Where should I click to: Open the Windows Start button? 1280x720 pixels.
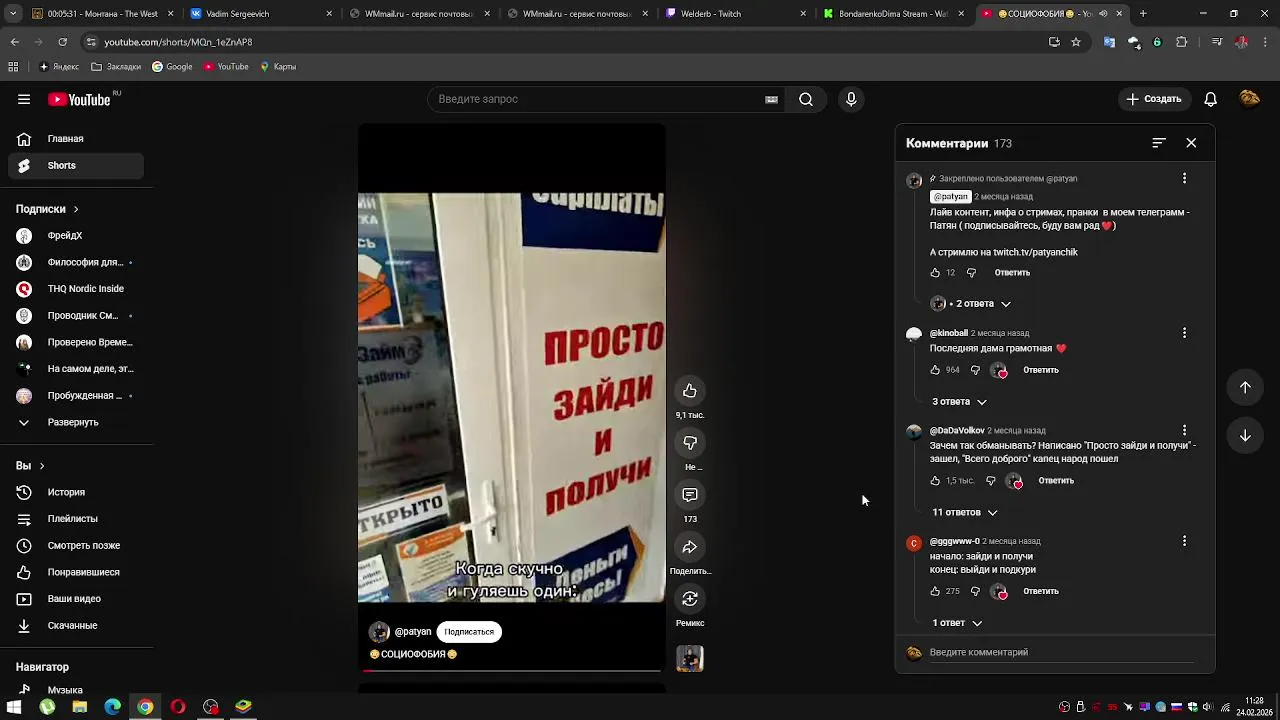pyautogui.click(x=14, y=707)
